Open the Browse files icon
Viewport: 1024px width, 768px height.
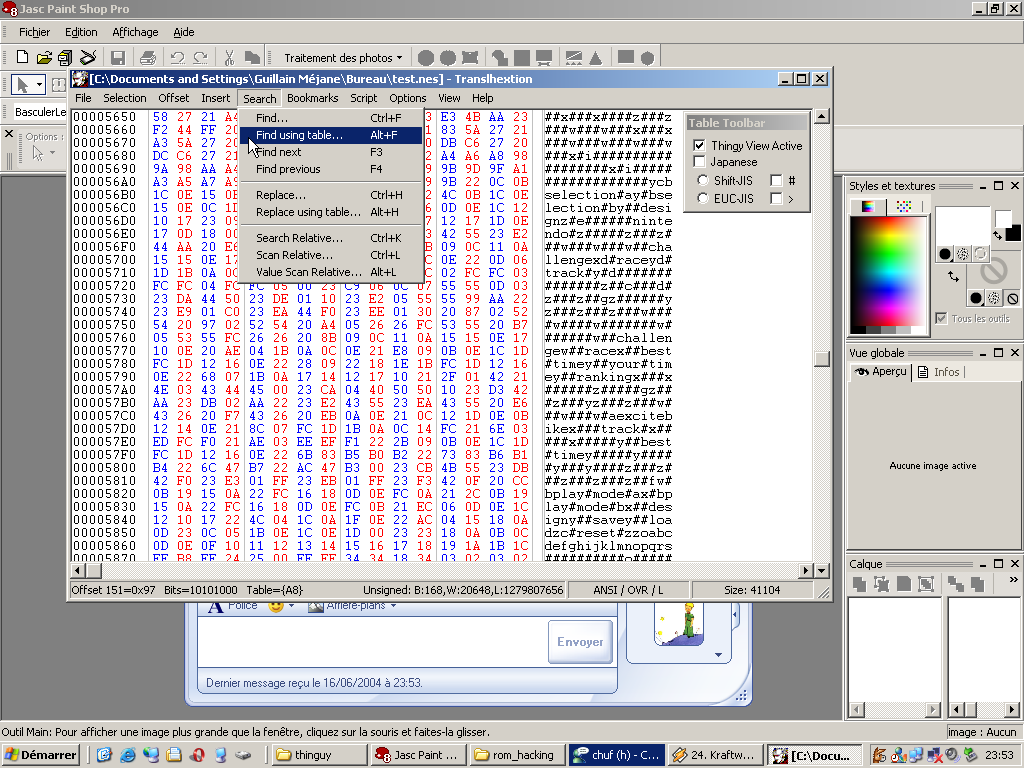(x=65, y=57)
